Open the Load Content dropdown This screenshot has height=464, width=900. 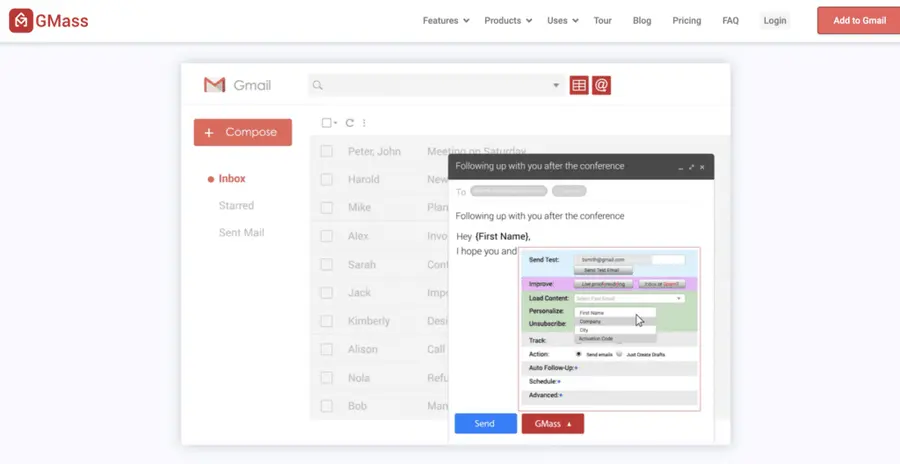629,299
